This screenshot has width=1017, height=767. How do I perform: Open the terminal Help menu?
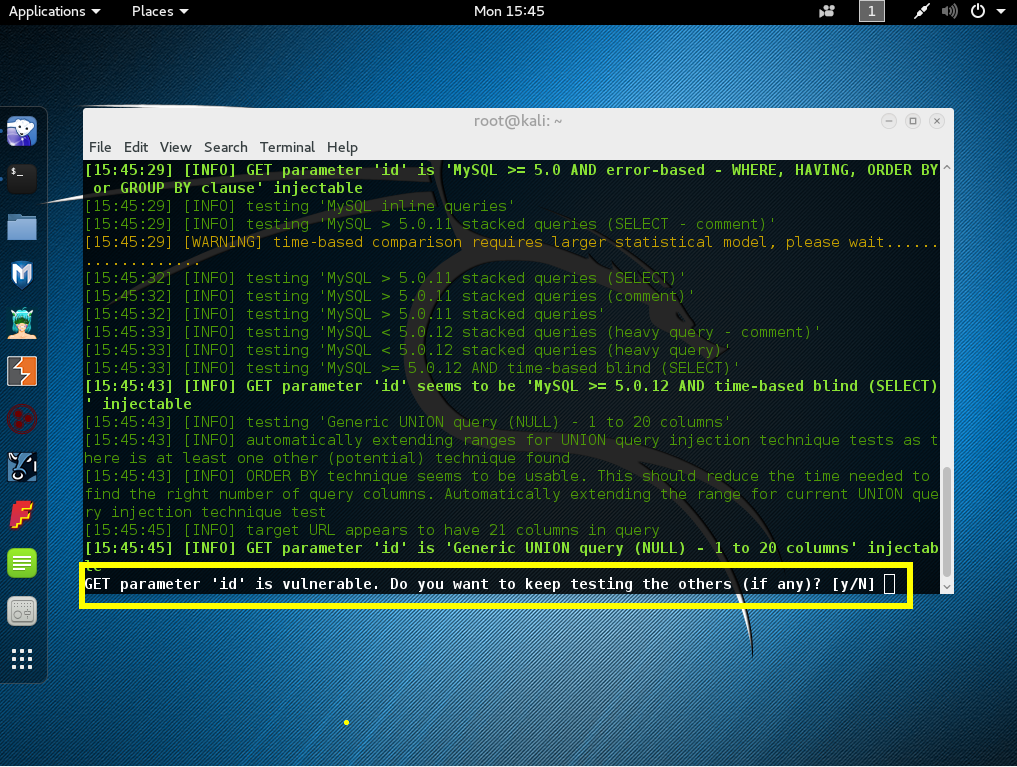[342, 147]
